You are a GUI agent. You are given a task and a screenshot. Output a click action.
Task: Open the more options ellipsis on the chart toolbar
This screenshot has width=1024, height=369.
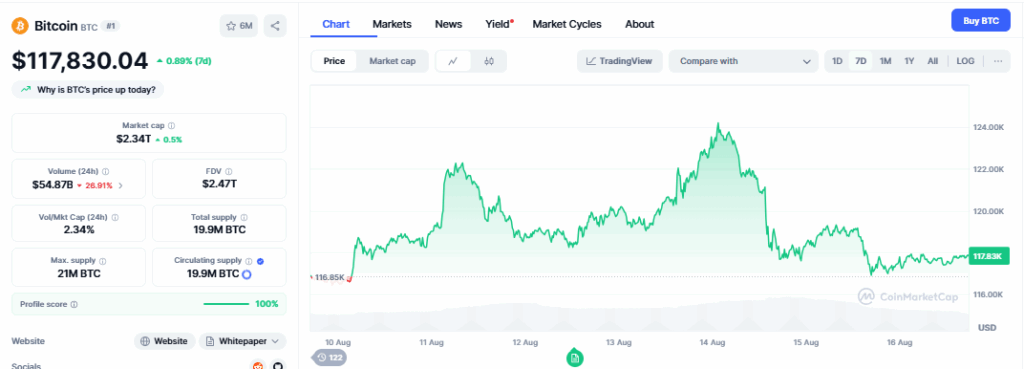click(x=998, y=61)
